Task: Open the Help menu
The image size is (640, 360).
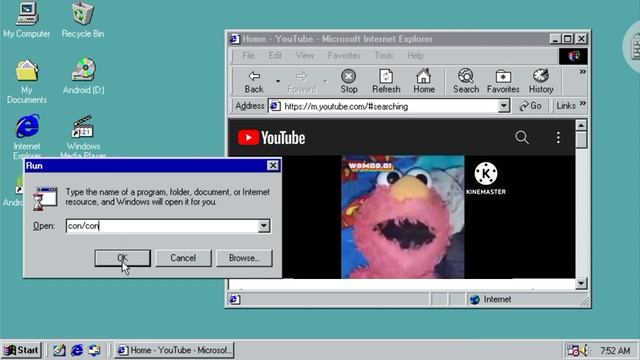Action: (415, 55)
